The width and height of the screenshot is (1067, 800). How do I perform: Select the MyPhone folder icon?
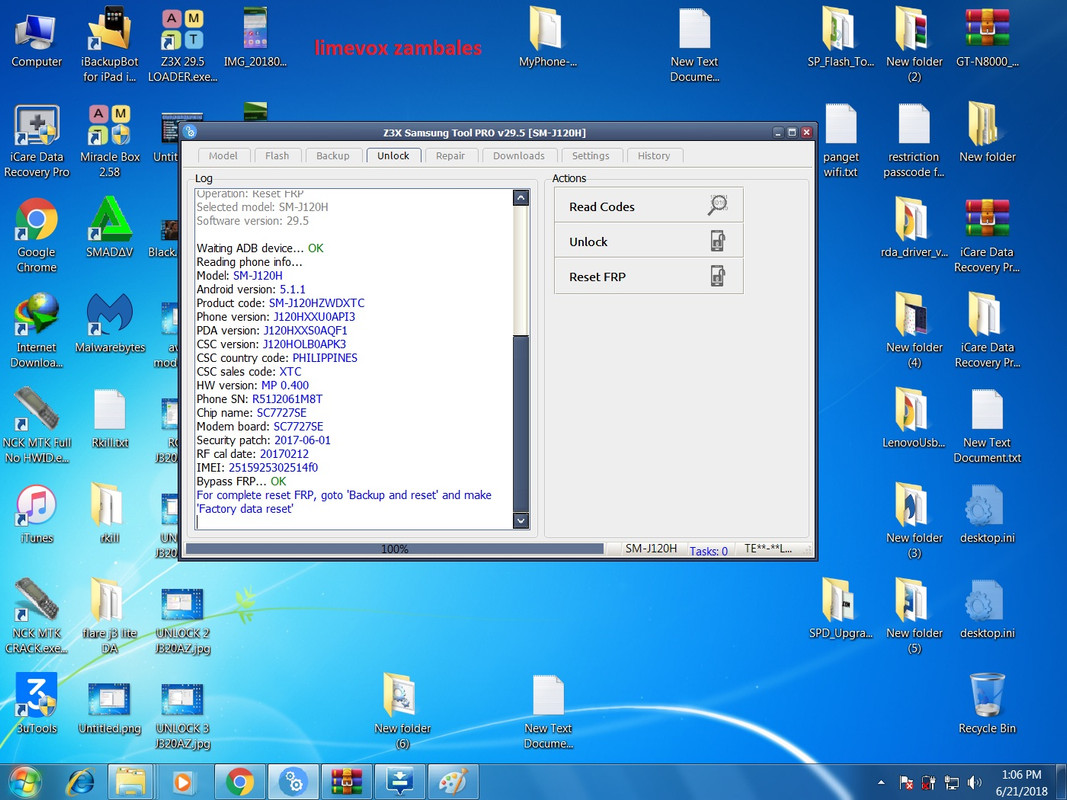[548, 38]
